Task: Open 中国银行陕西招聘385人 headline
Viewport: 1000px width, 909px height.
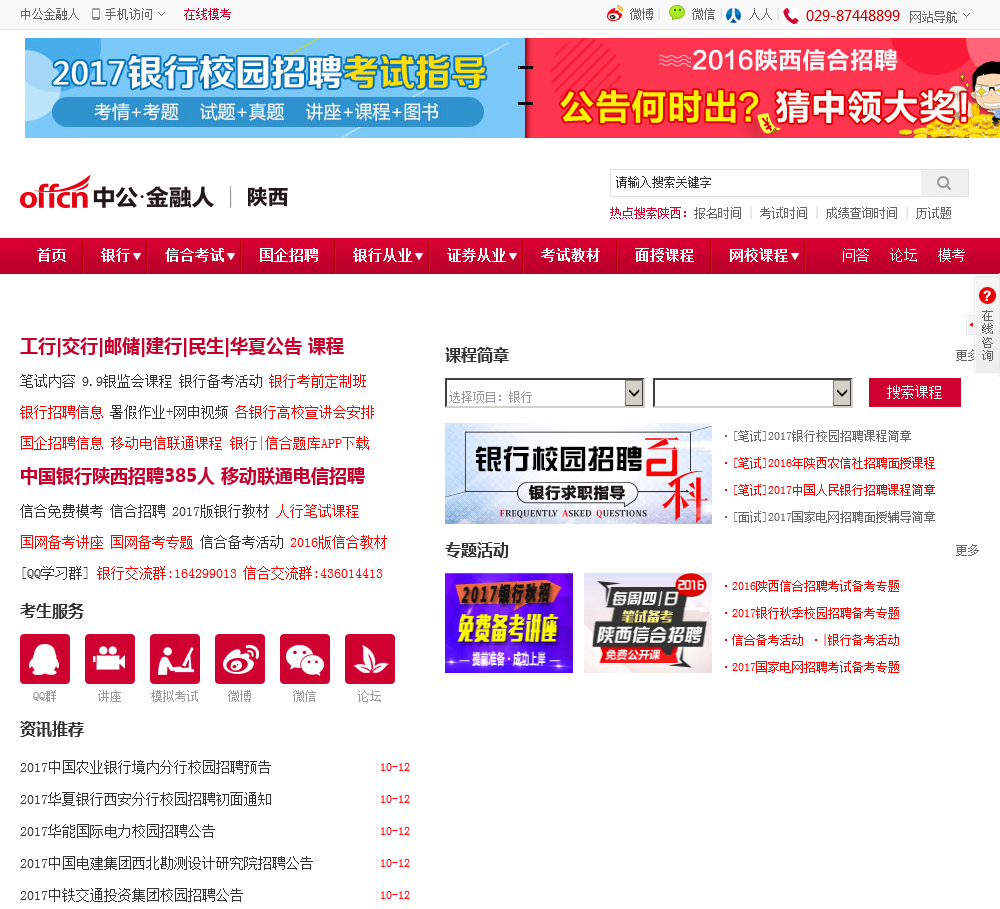Action: click(x=117, y=477)
